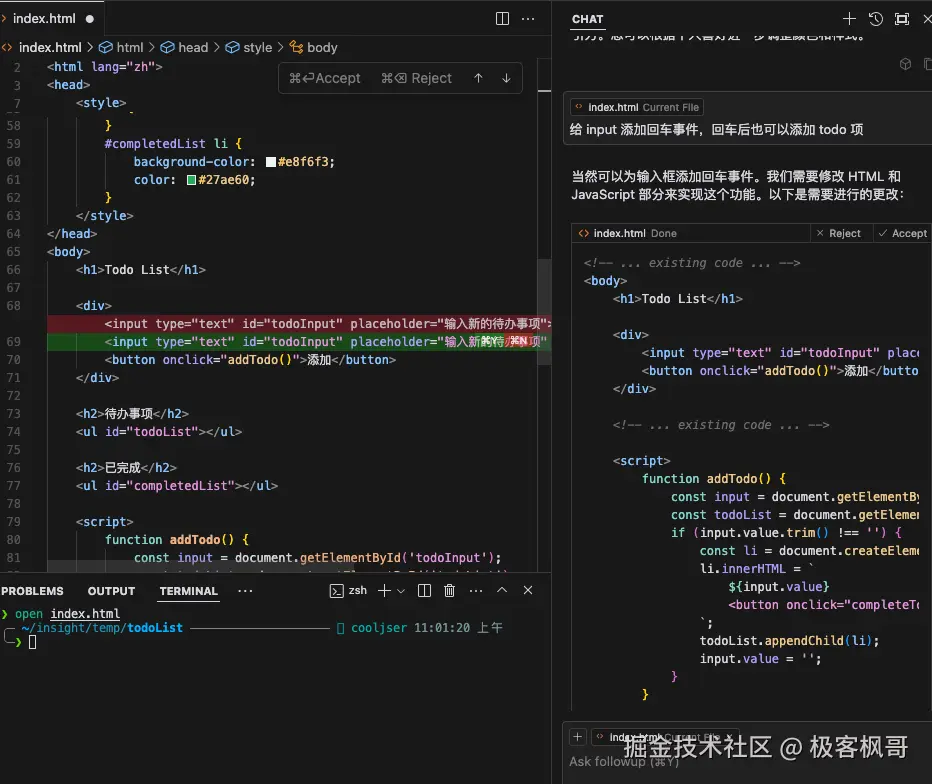Click the button onclick addTodo line 70

(x=250, y=360)
